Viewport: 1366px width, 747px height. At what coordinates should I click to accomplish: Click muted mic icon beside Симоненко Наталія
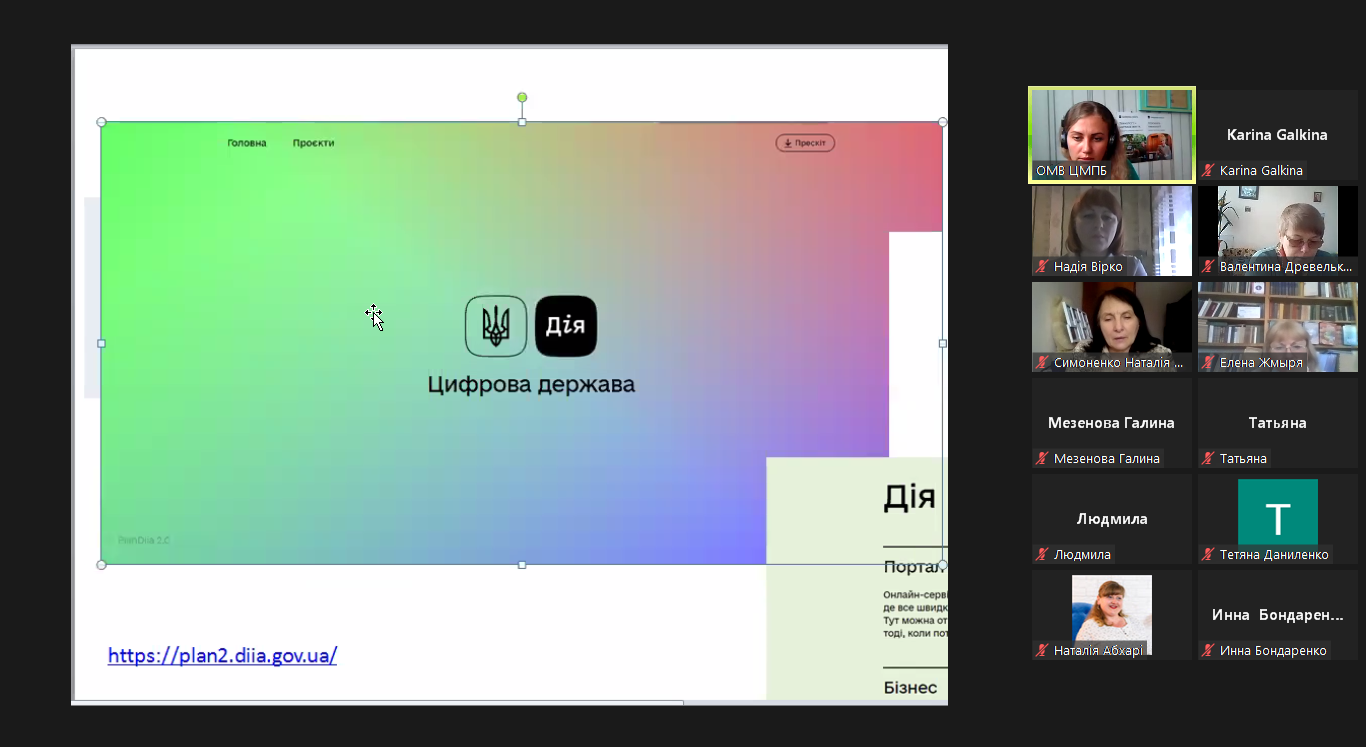1042,363
